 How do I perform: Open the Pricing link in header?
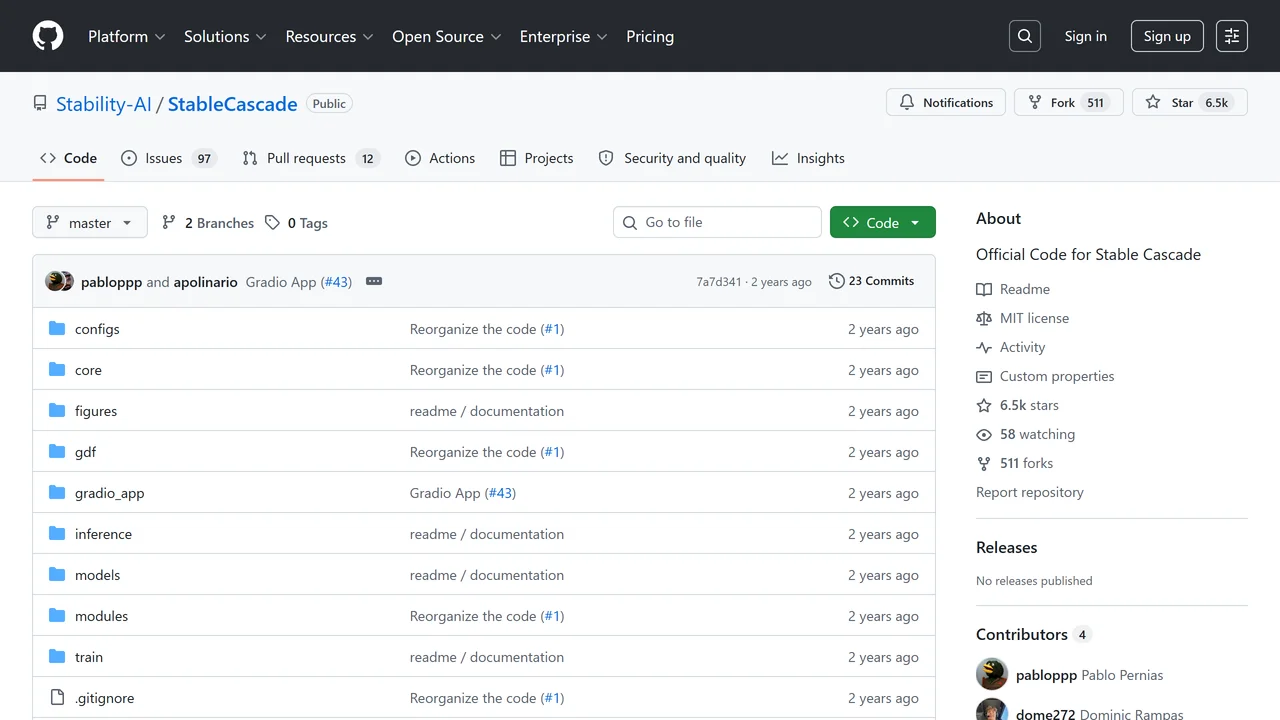pos(650,36)
